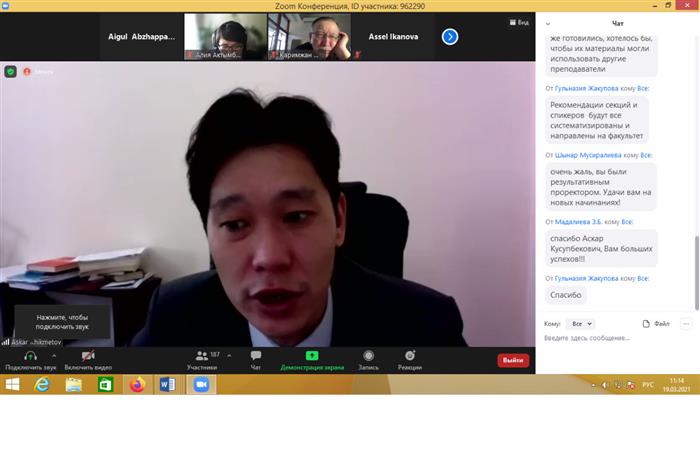
Task: Open the Реакции reactions icon
Action: point(410,356)
